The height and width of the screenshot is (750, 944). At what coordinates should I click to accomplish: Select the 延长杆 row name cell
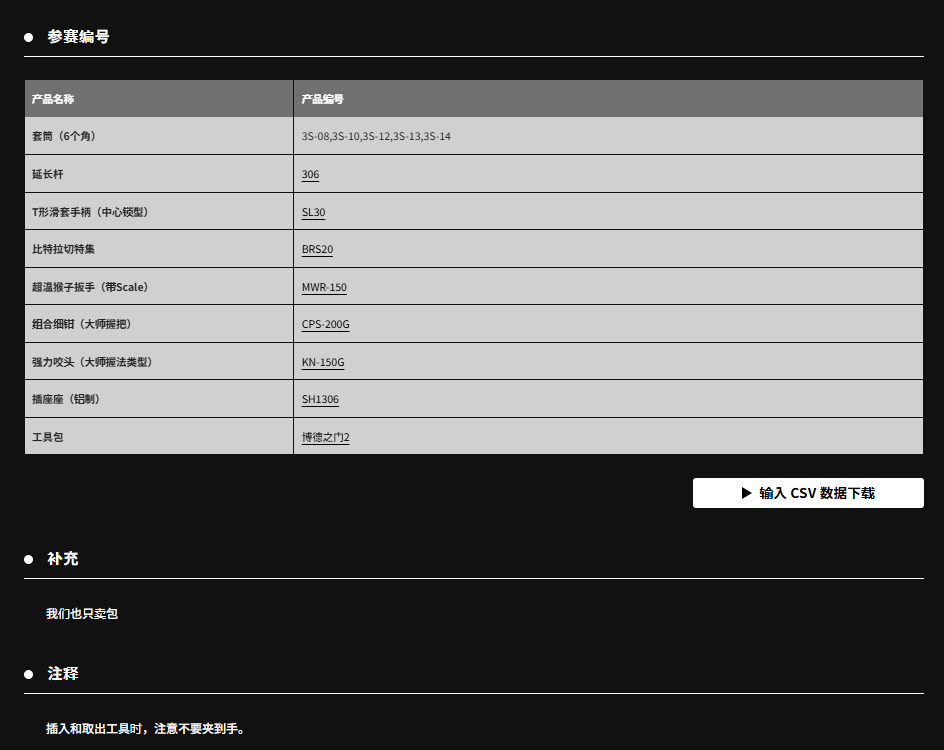point(47,174)
